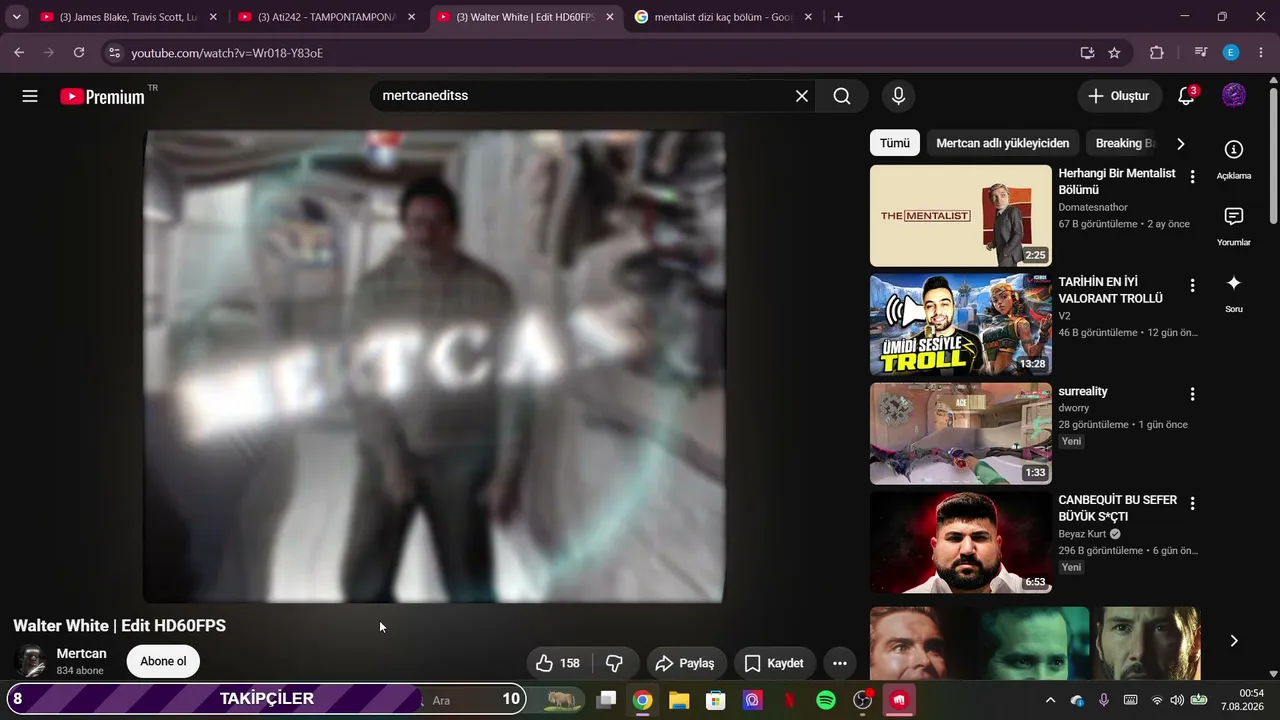
Task: Play the CANBEQUİT video thumbnail
Action: (x=961, y=542)
